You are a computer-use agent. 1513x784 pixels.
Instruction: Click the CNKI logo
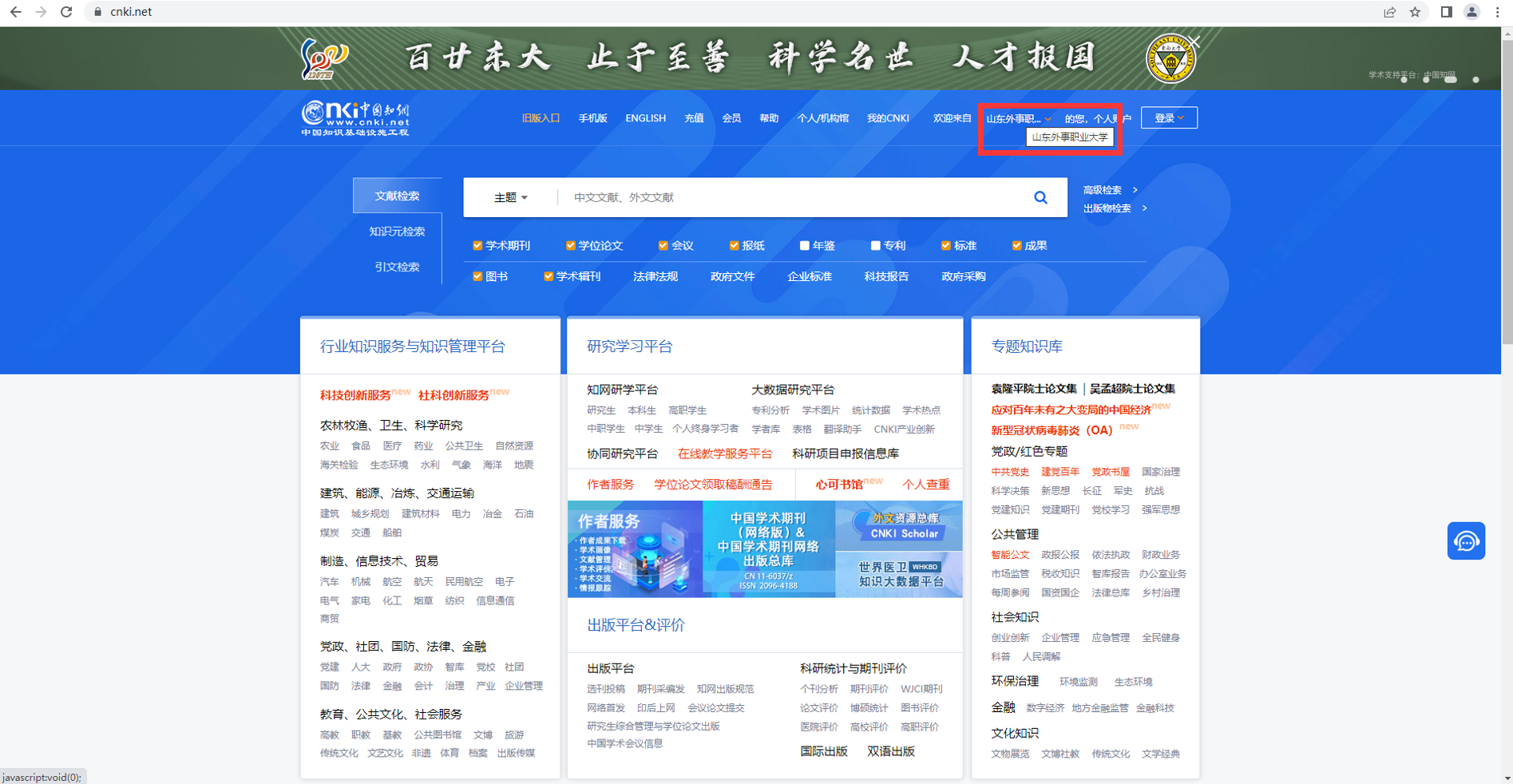355,119
